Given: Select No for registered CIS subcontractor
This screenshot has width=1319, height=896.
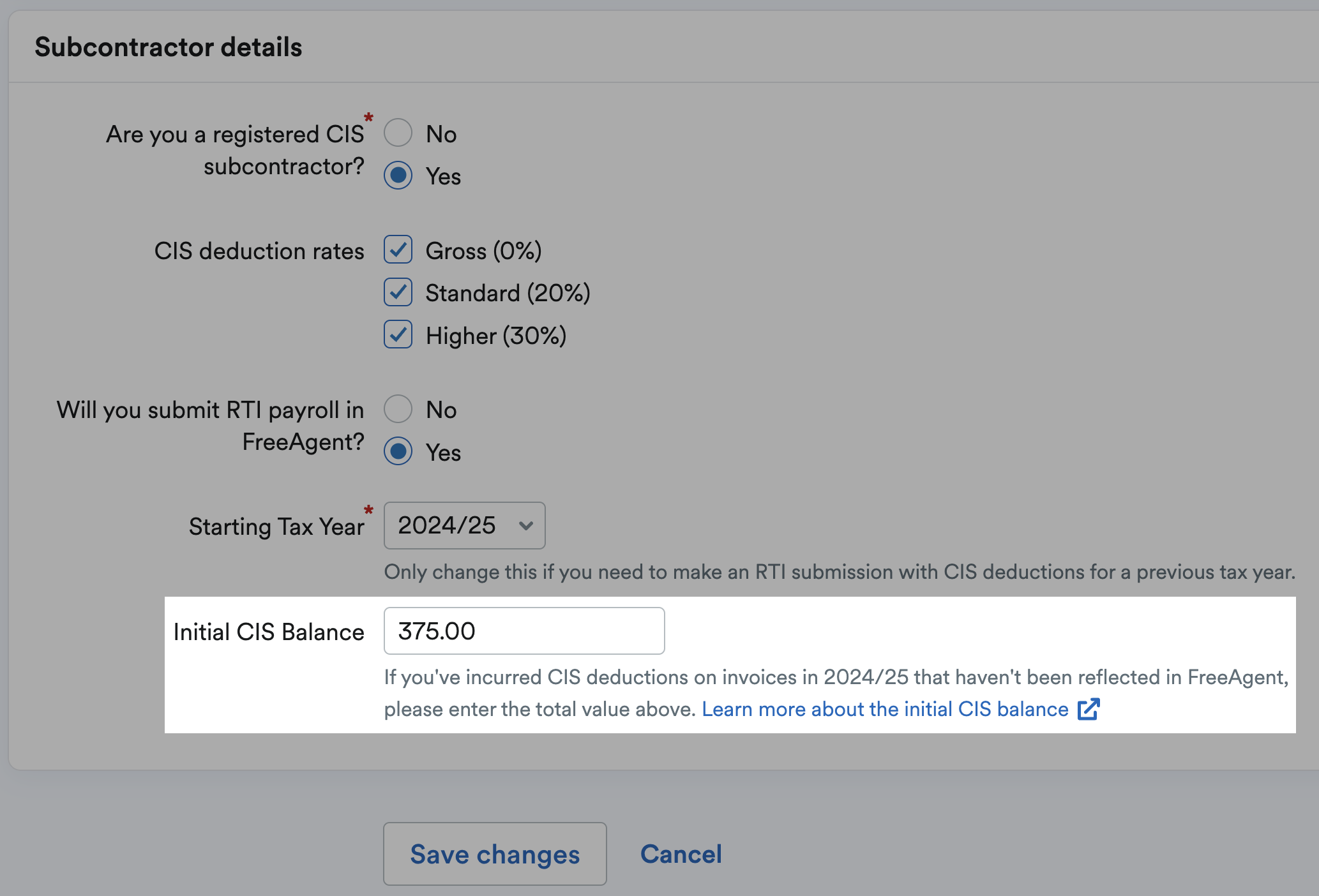Looking at the screenshot, I should pos(398,133).
